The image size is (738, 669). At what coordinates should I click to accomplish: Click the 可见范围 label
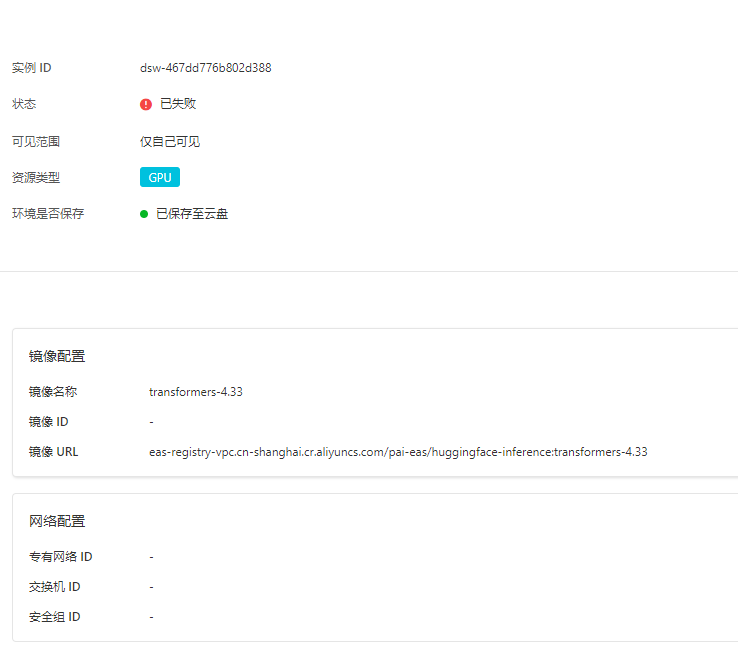(x=36, y=141)
